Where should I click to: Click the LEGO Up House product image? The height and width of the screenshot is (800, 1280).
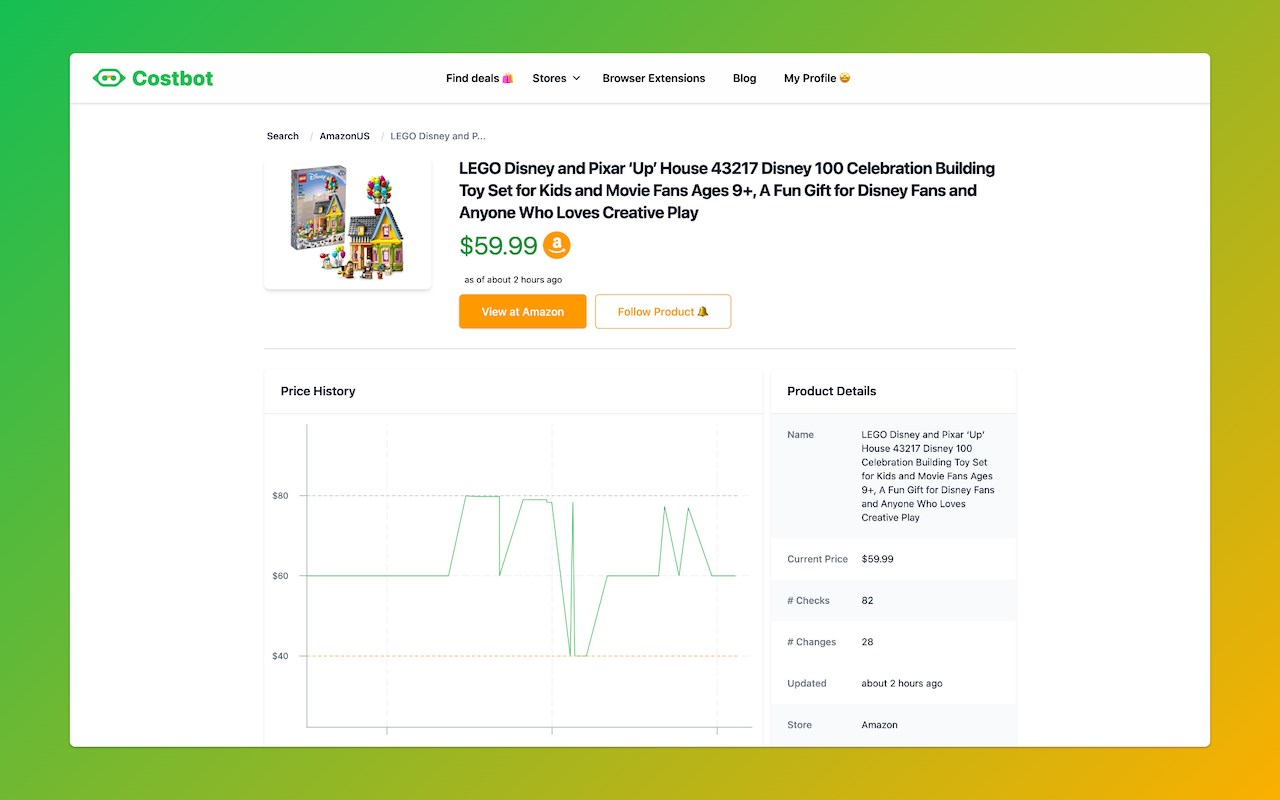pyautogui.click(x=348, y=223)
